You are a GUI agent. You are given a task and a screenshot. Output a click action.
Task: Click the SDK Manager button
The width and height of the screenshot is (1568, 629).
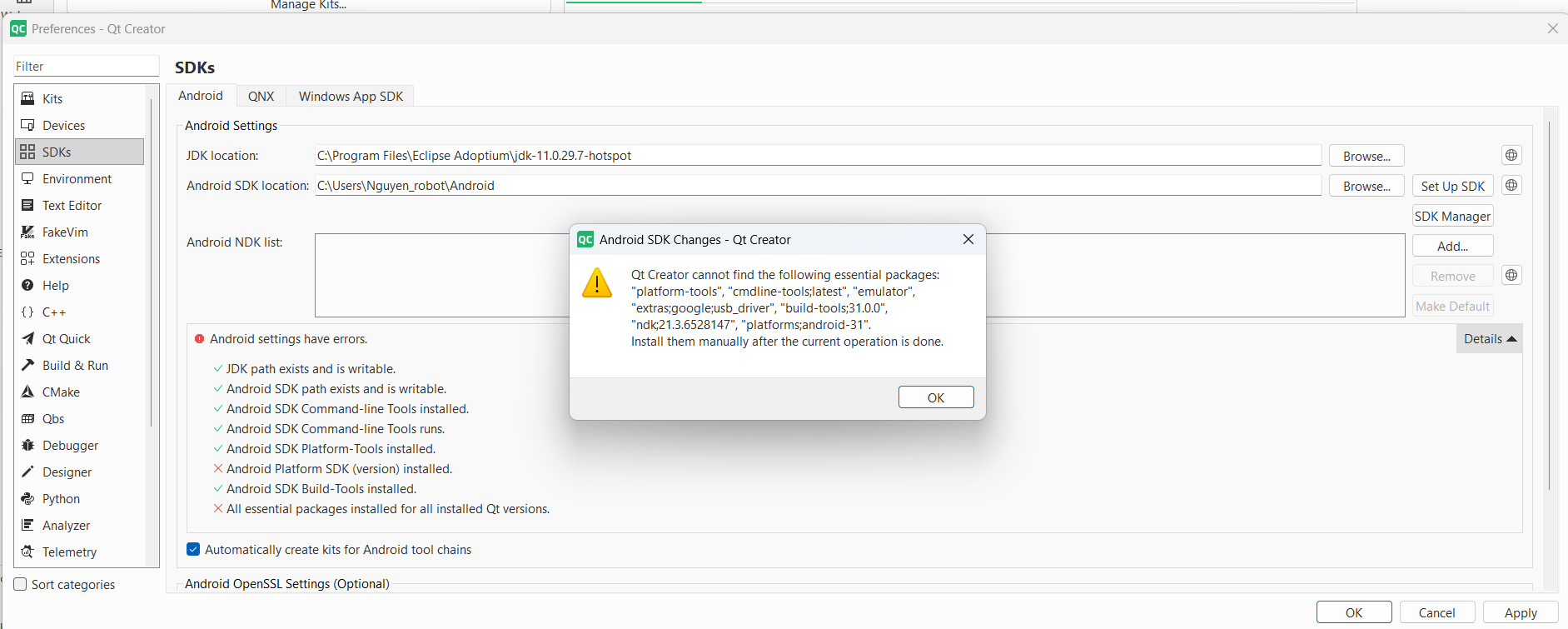pos(1452,216)
